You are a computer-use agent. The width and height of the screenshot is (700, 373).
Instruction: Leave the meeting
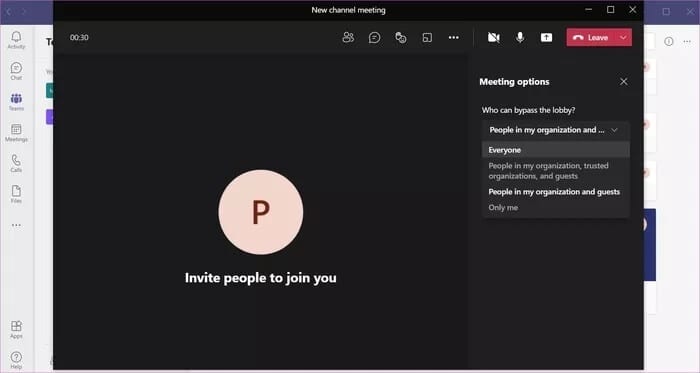[x=591, y=37]
